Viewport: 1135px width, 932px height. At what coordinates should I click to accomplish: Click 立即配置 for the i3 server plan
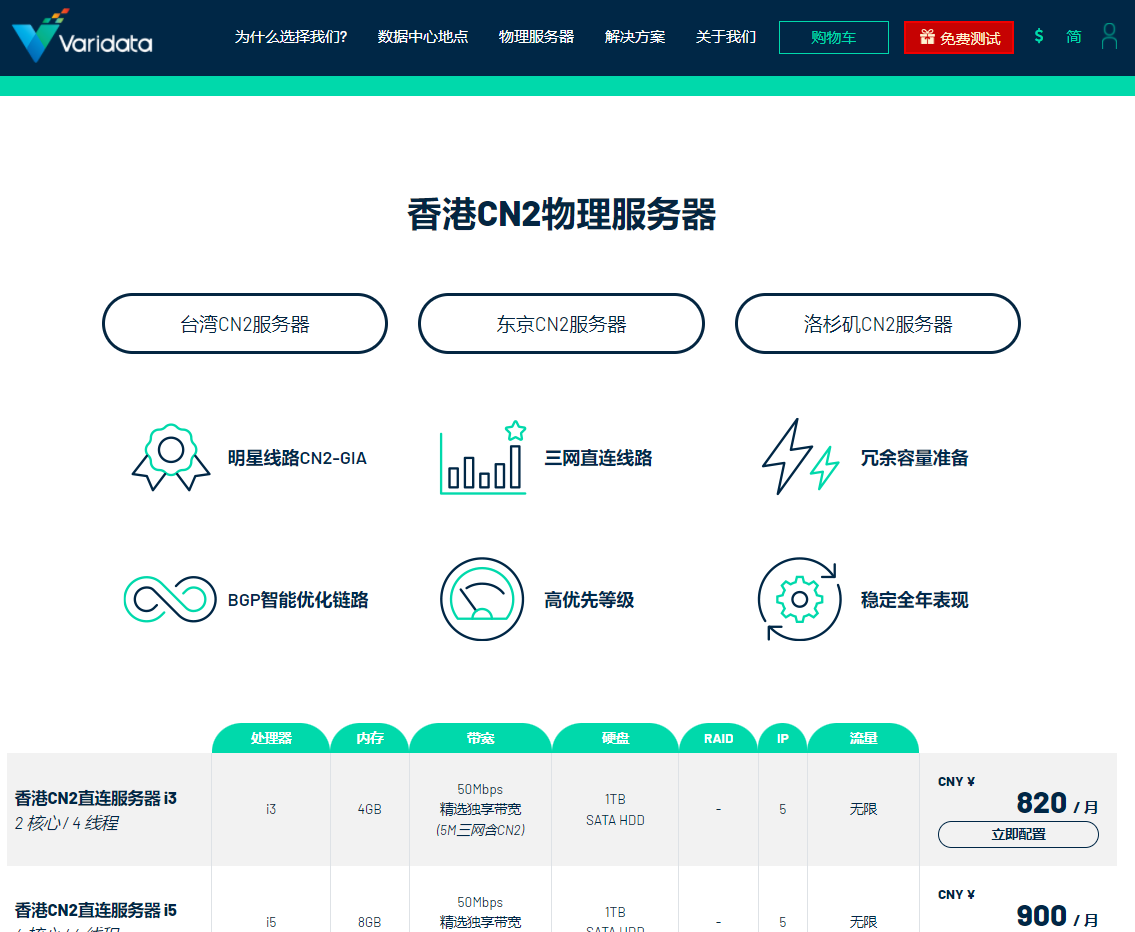pyautogui.click(x=1020, y=834)
